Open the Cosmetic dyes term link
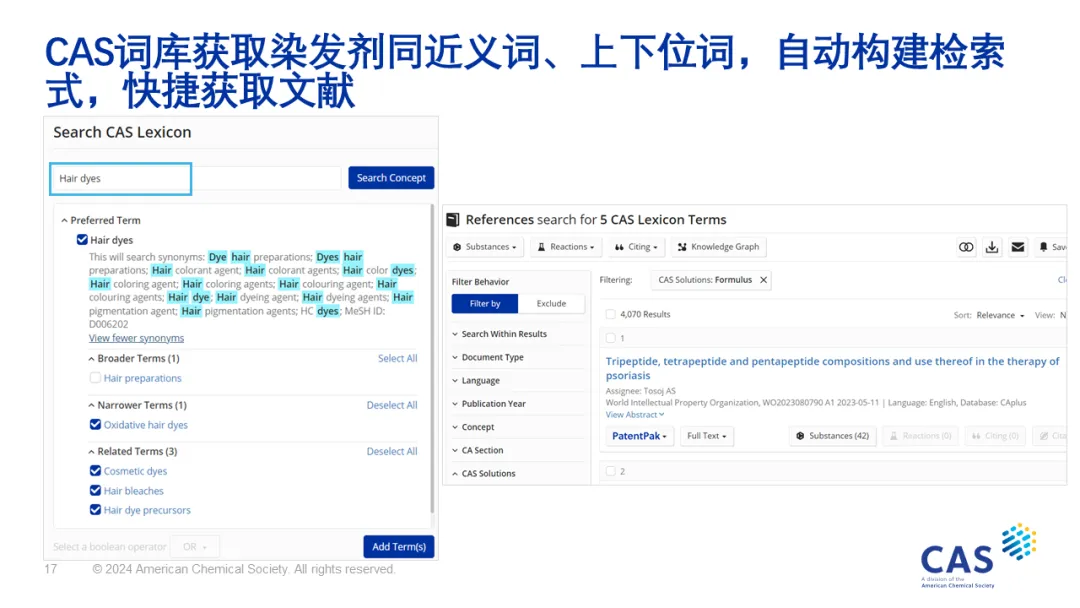 [135, 471]
